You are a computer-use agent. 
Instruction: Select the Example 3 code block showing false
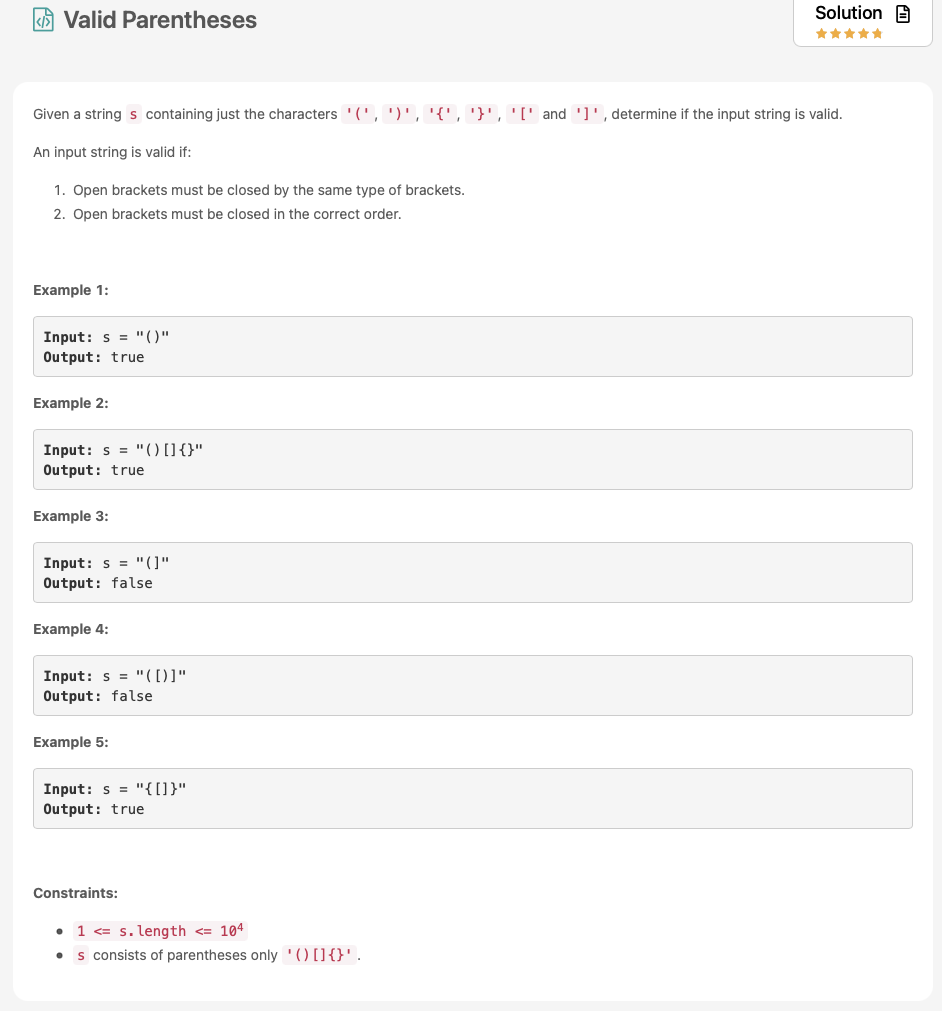coord(472,572)
